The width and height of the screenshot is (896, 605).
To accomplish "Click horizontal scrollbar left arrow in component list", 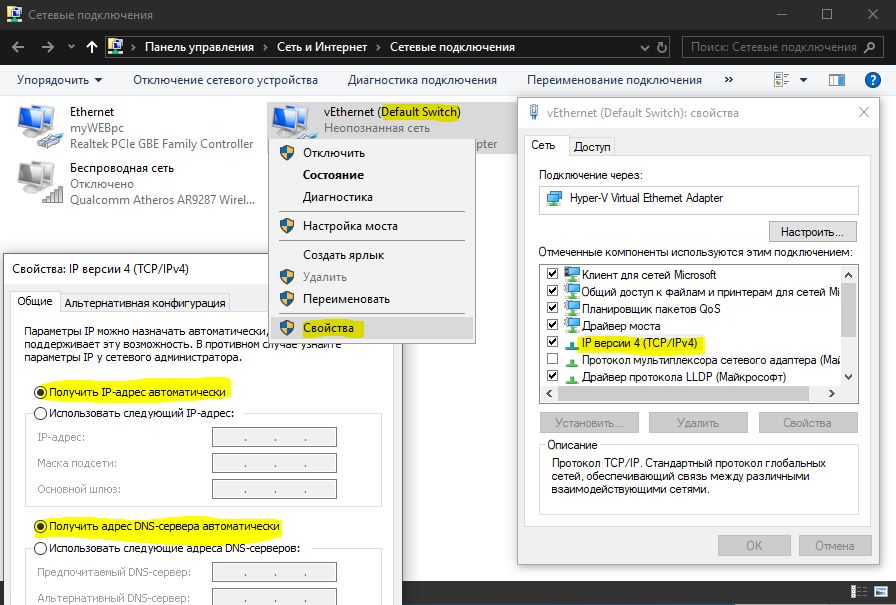I will (550, 394).
